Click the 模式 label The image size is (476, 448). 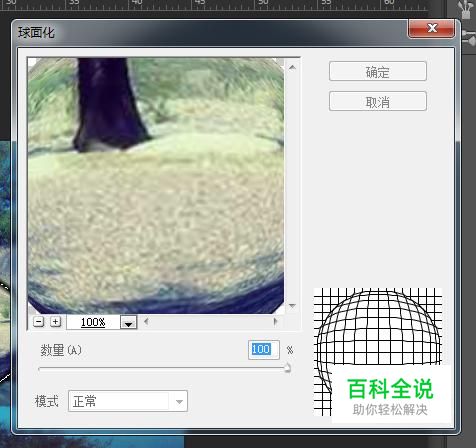pyautogui.click(x=47, y=401)
